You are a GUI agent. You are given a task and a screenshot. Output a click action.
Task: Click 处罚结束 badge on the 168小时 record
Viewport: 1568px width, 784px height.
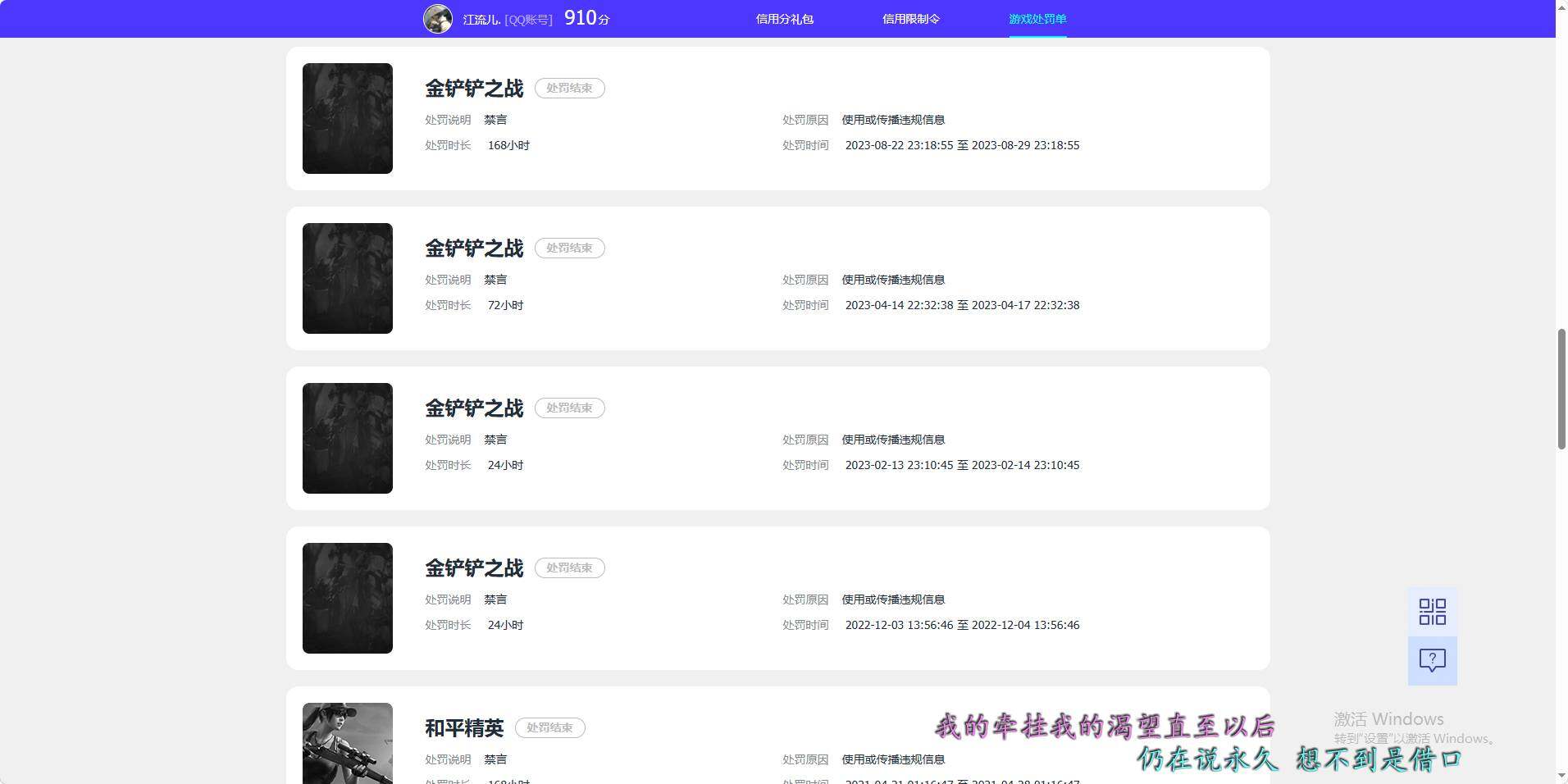coord(570,88)
